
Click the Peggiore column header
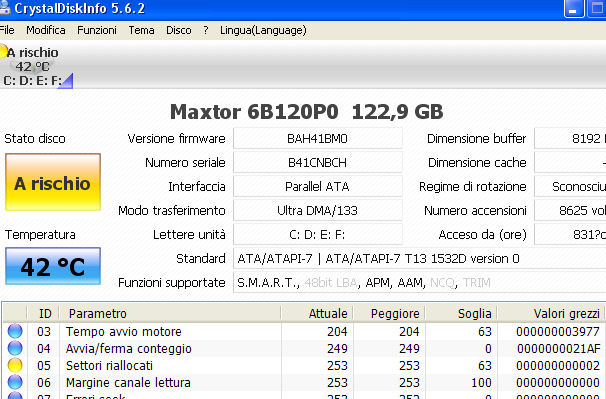click(389, 313)
